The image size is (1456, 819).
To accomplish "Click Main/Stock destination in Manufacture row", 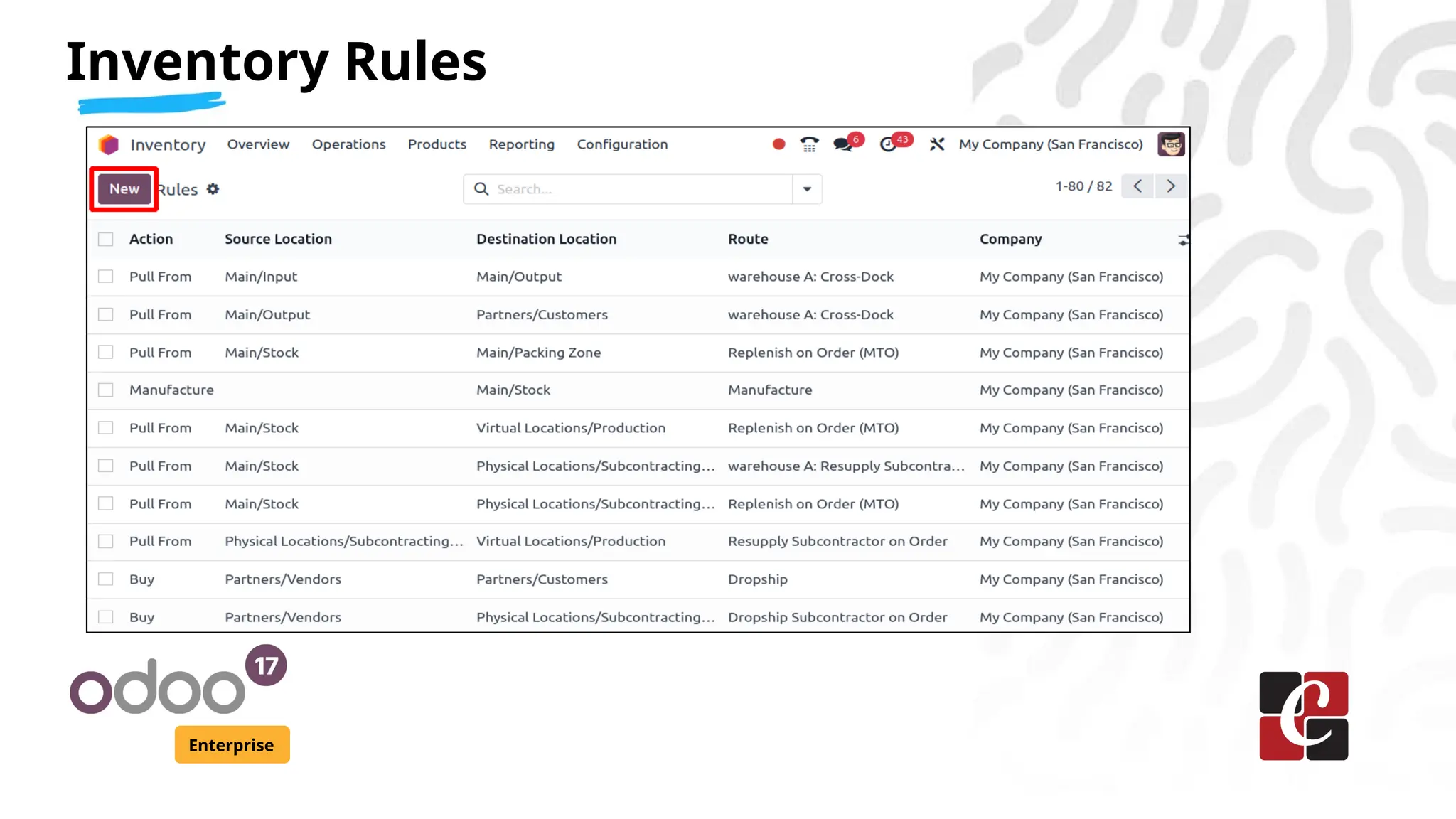I will tap(513, 390).
